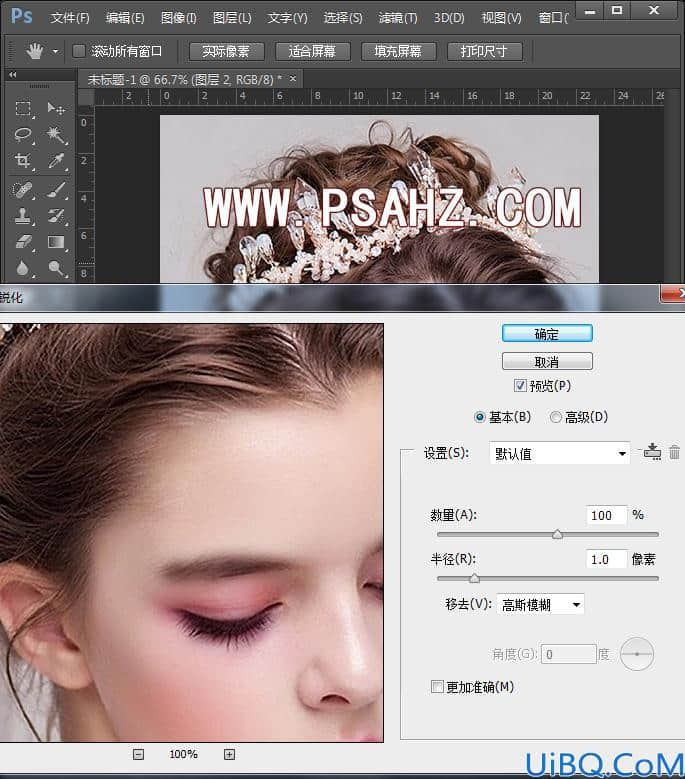Click the 填充屏幕 button

(398, 51)
